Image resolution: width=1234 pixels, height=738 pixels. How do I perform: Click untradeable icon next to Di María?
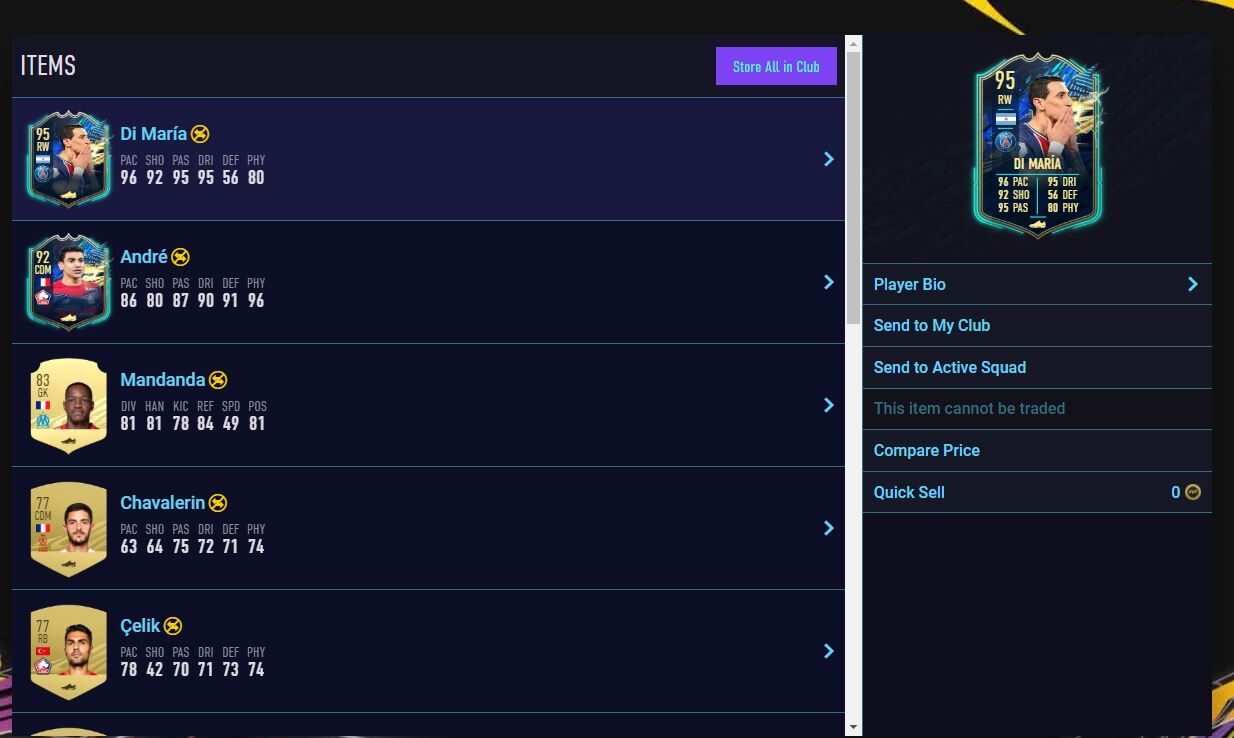pos(200,134)
